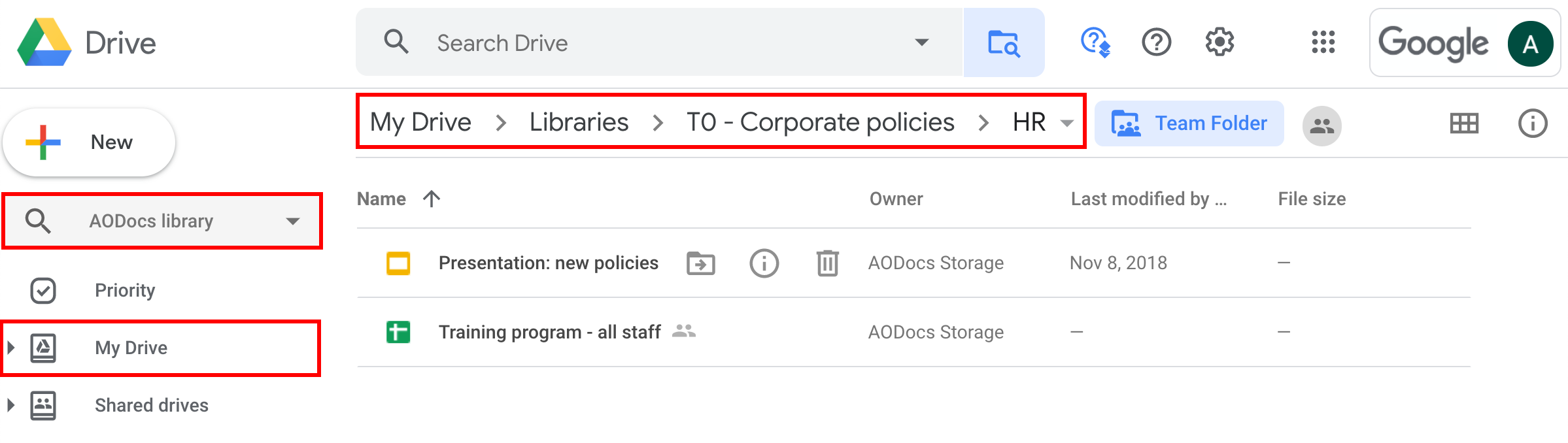This screenshot has width=1568, height=443.
Task: Click the New button
Action: 89,142
